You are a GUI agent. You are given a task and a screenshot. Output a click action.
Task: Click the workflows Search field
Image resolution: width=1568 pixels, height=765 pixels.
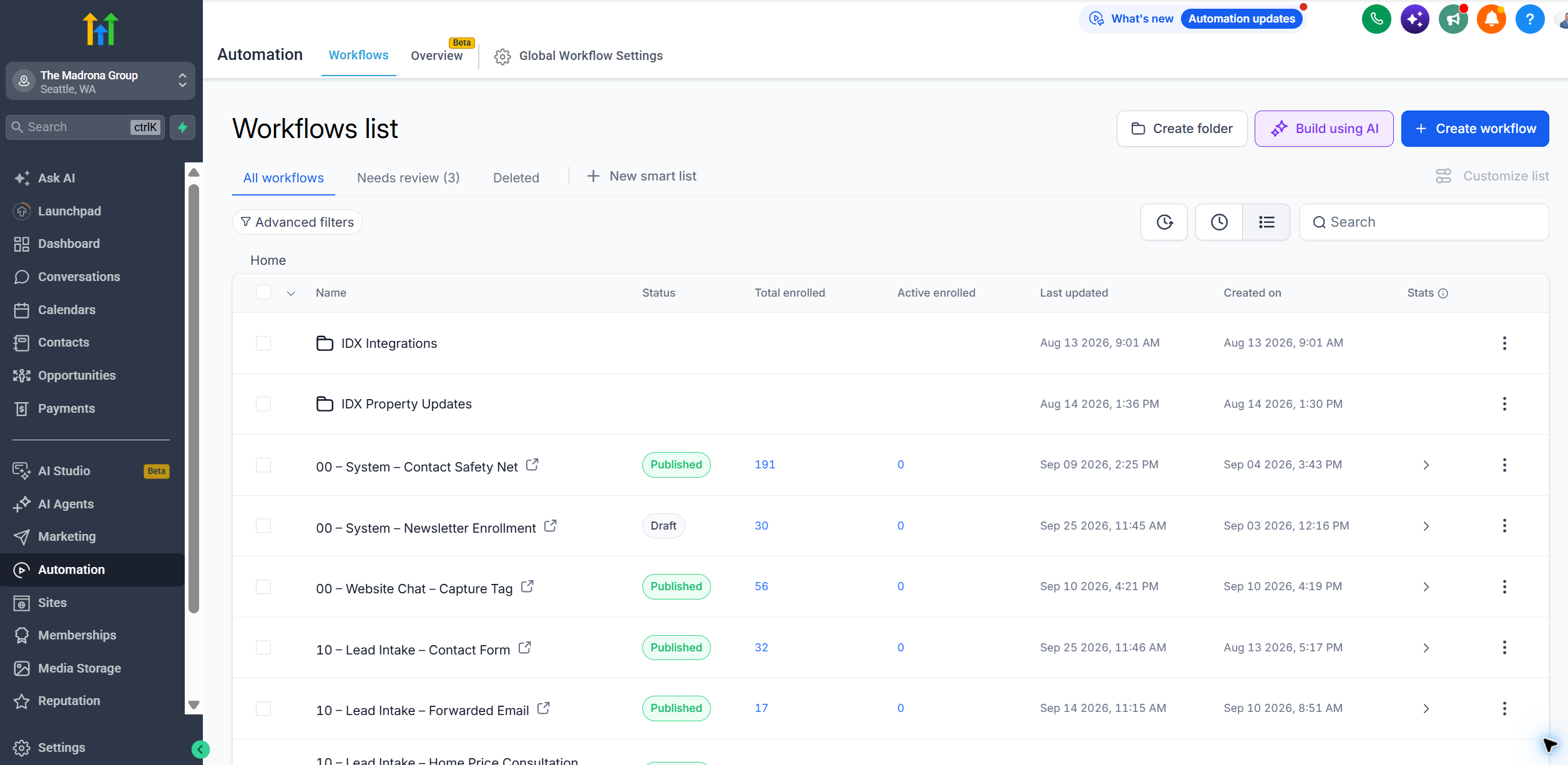point(1424,222)
